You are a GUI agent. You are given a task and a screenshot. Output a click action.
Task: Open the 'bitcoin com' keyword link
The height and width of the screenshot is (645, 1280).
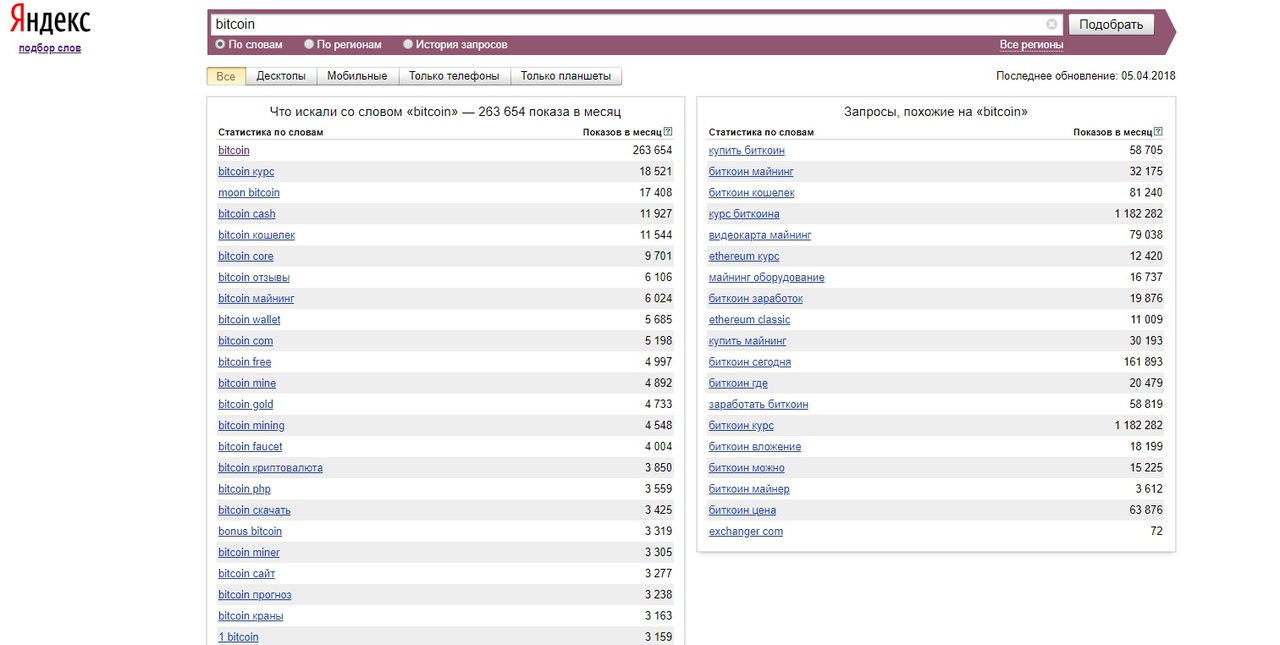246,341
